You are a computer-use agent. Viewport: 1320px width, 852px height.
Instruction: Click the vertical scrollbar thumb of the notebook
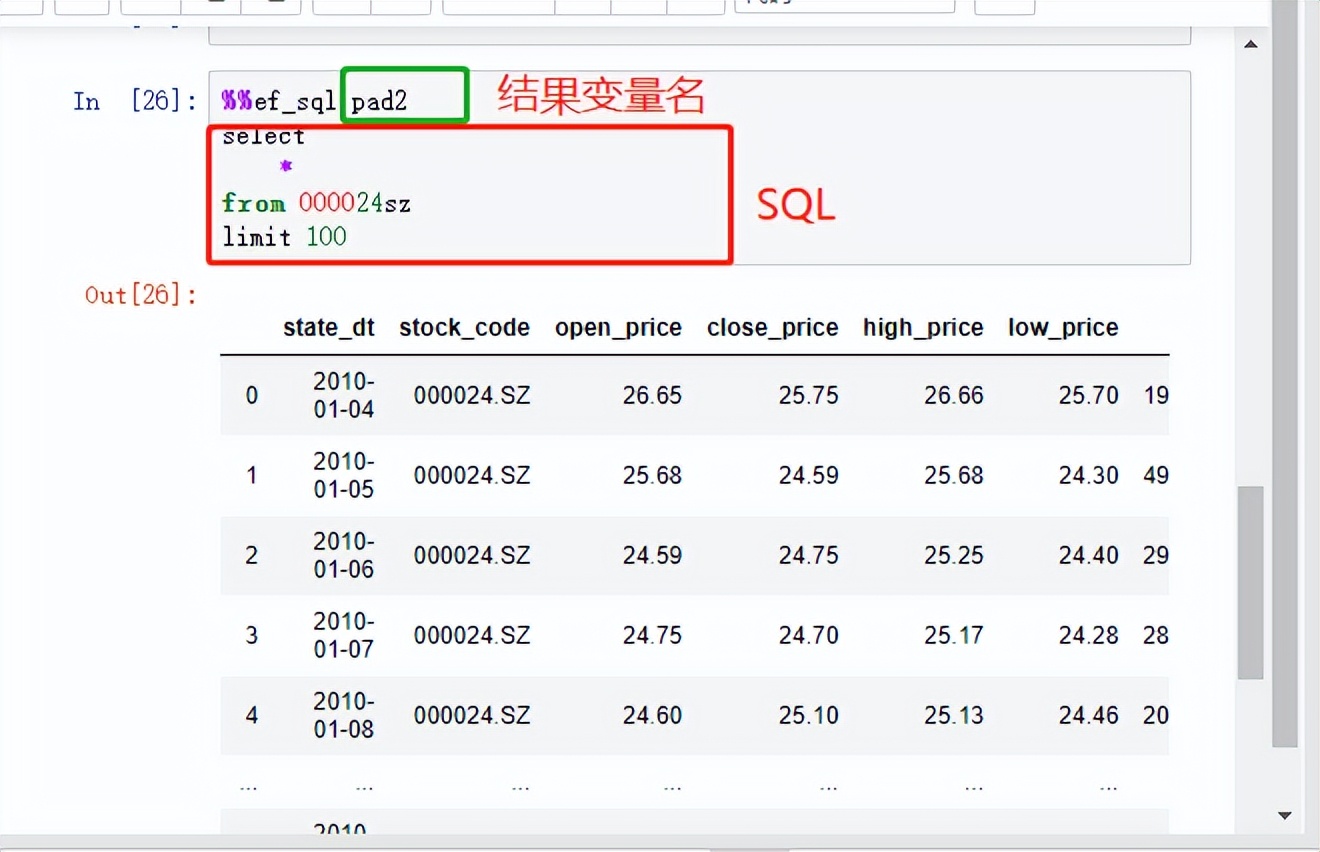(x=1251, y=583)
